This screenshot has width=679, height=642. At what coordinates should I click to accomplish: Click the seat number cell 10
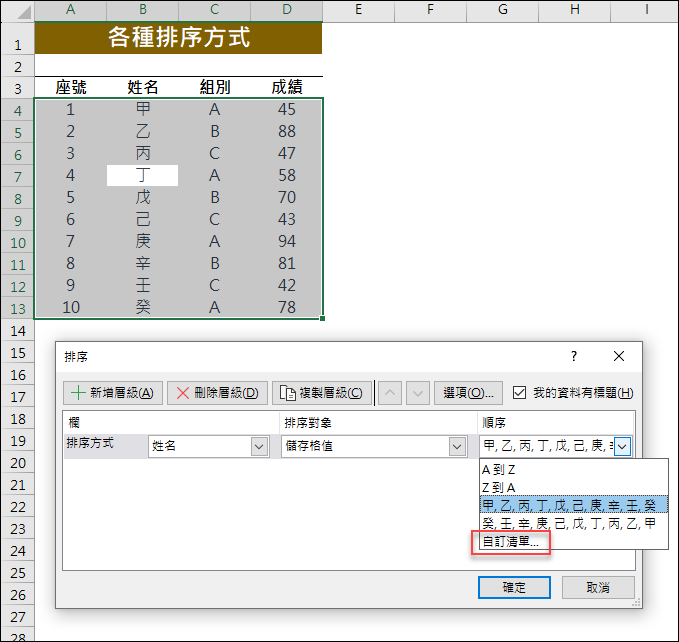71,307
